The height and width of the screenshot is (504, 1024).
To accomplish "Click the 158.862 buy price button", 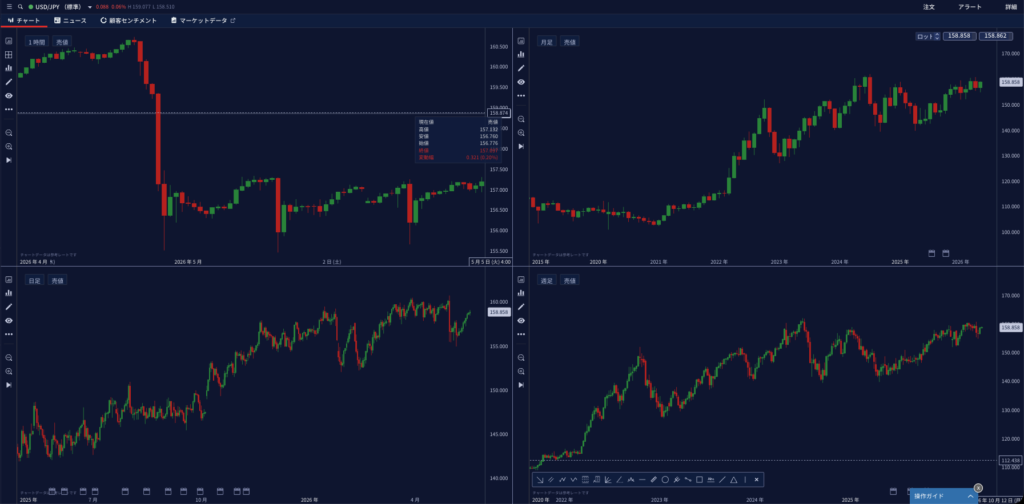I will pyautogui.click(x=996, y=37).
